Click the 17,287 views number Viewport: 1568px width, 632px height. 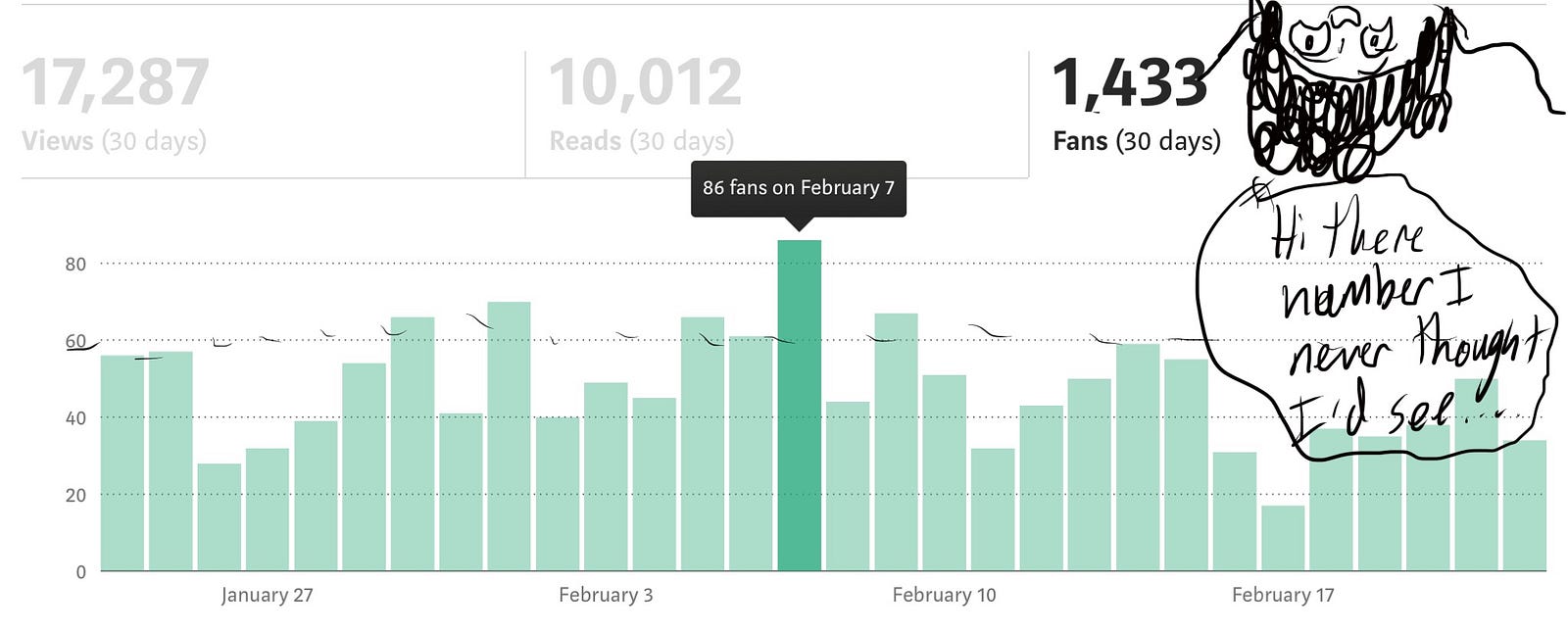coord(116,82)
